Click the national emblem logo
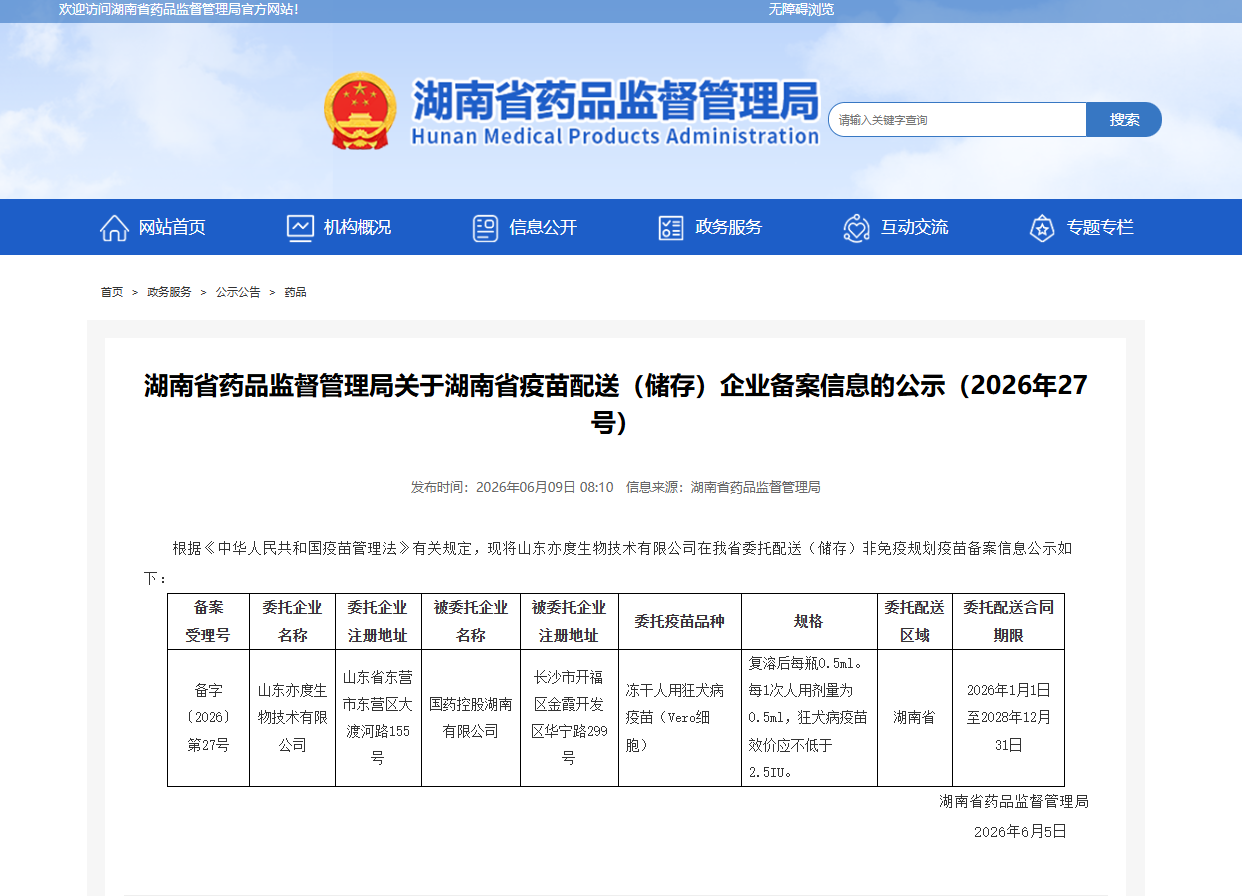This screenshot has height=896, width=1242. 360,111
